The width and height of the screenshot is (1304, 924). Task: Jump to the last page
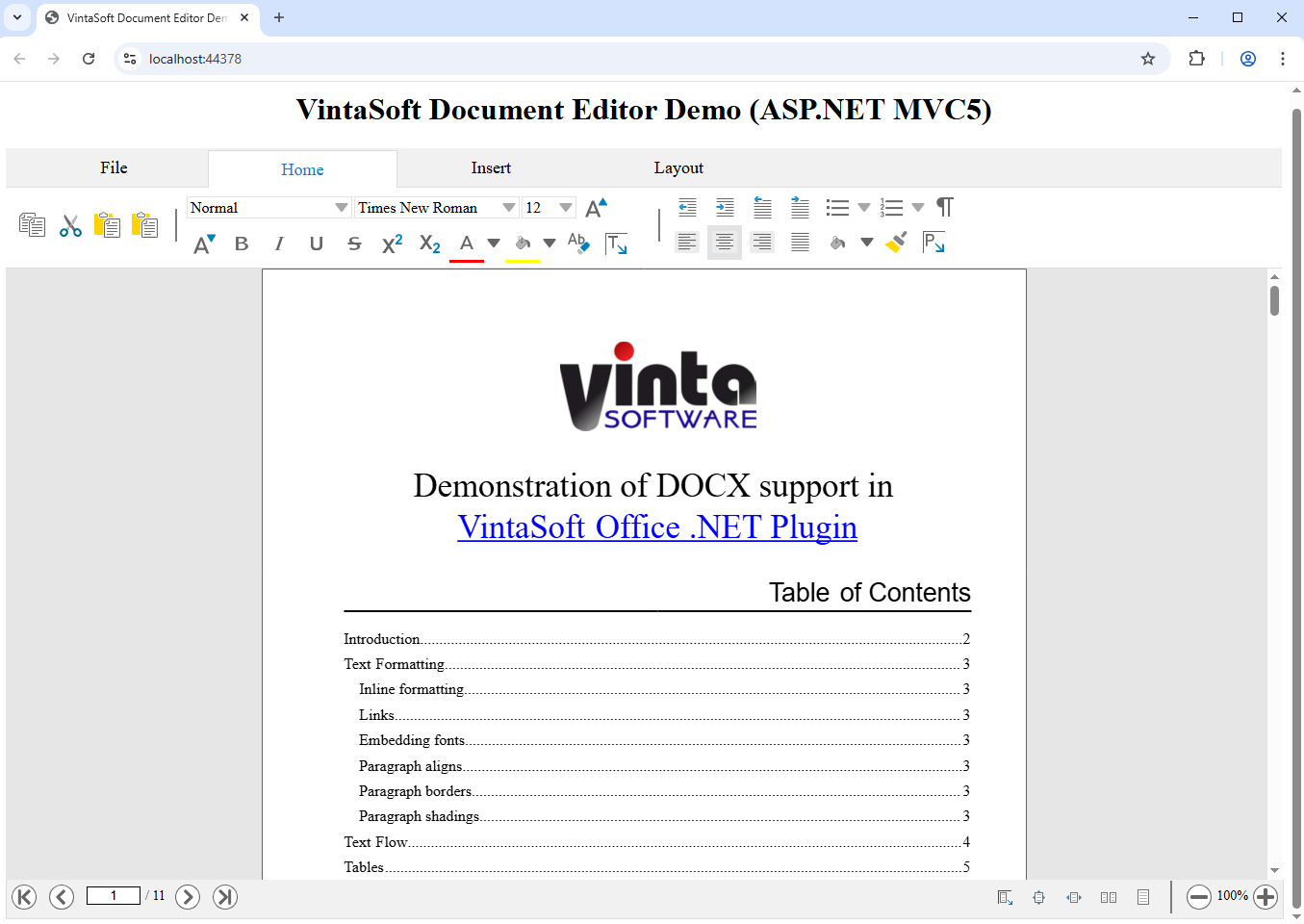(x=225, y=897)
